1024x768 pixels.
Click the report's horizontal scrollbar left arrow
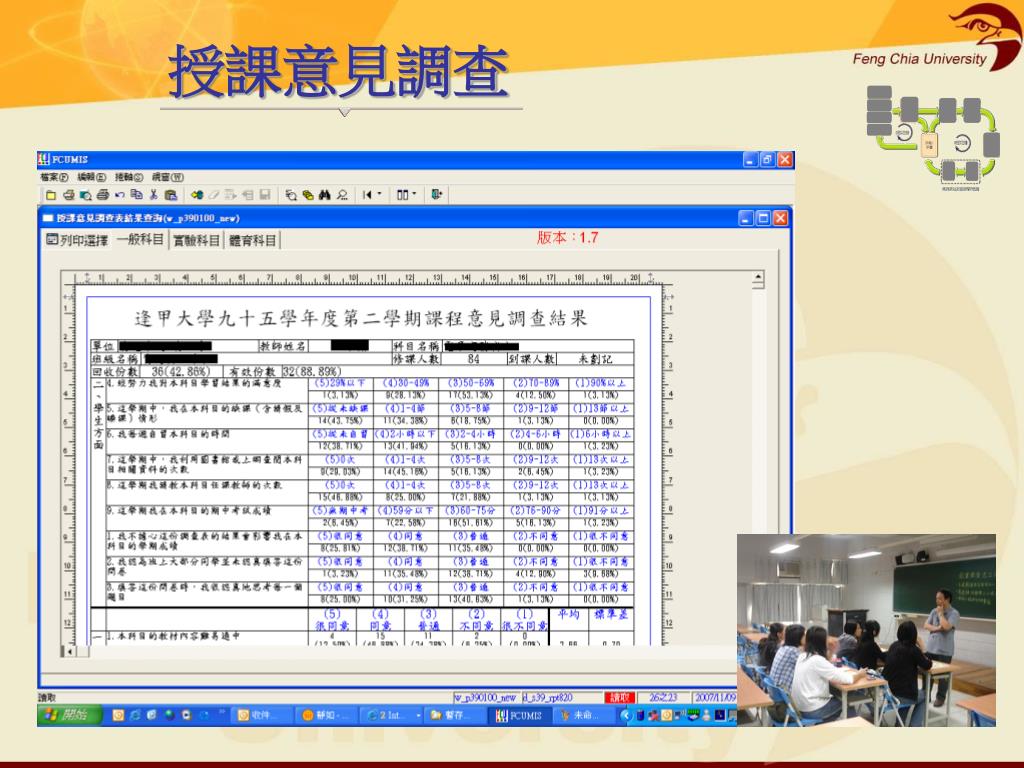pos(70,651)
